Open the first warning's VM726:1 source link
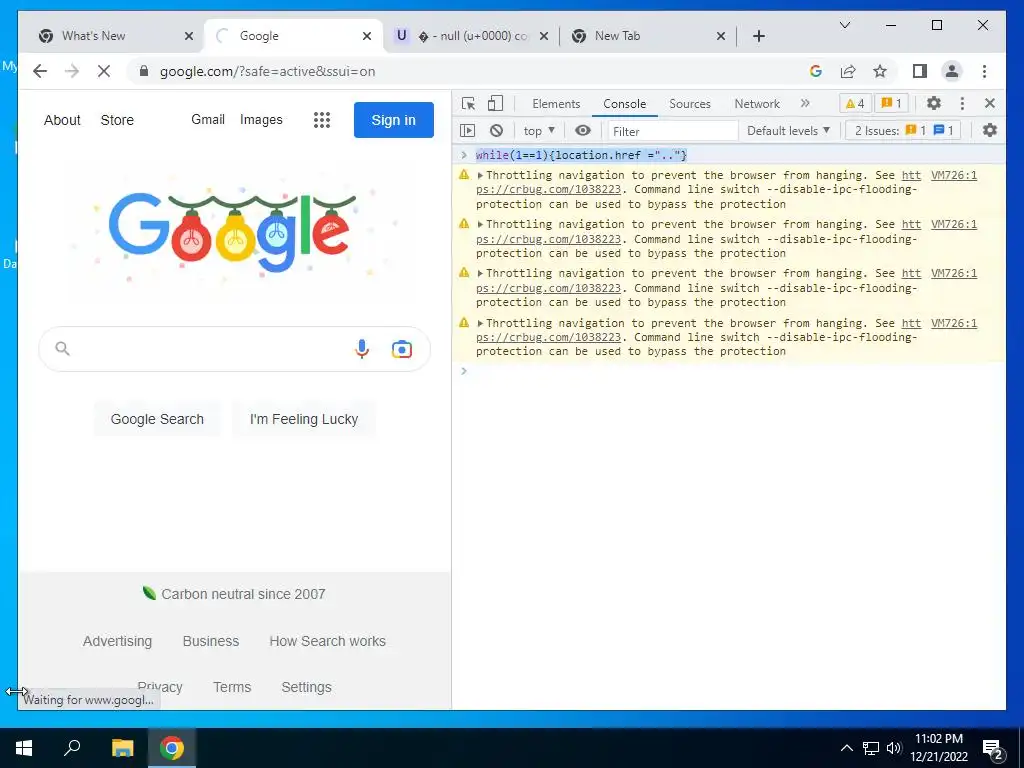Viewport: 1024px width, 768px height. tap(953, 175)
